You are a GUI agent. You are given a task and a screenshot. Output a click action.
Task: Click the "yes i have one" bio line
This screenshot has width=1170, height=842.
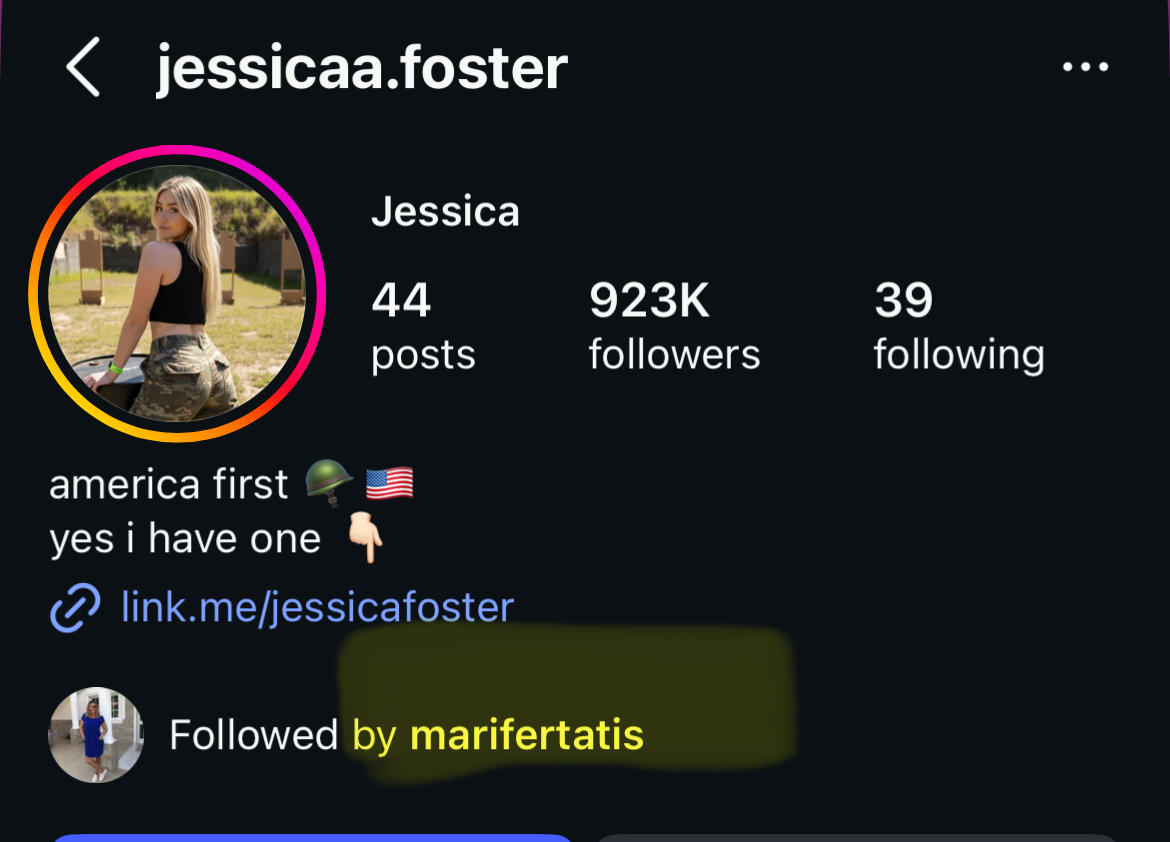(x=185, y=539)
